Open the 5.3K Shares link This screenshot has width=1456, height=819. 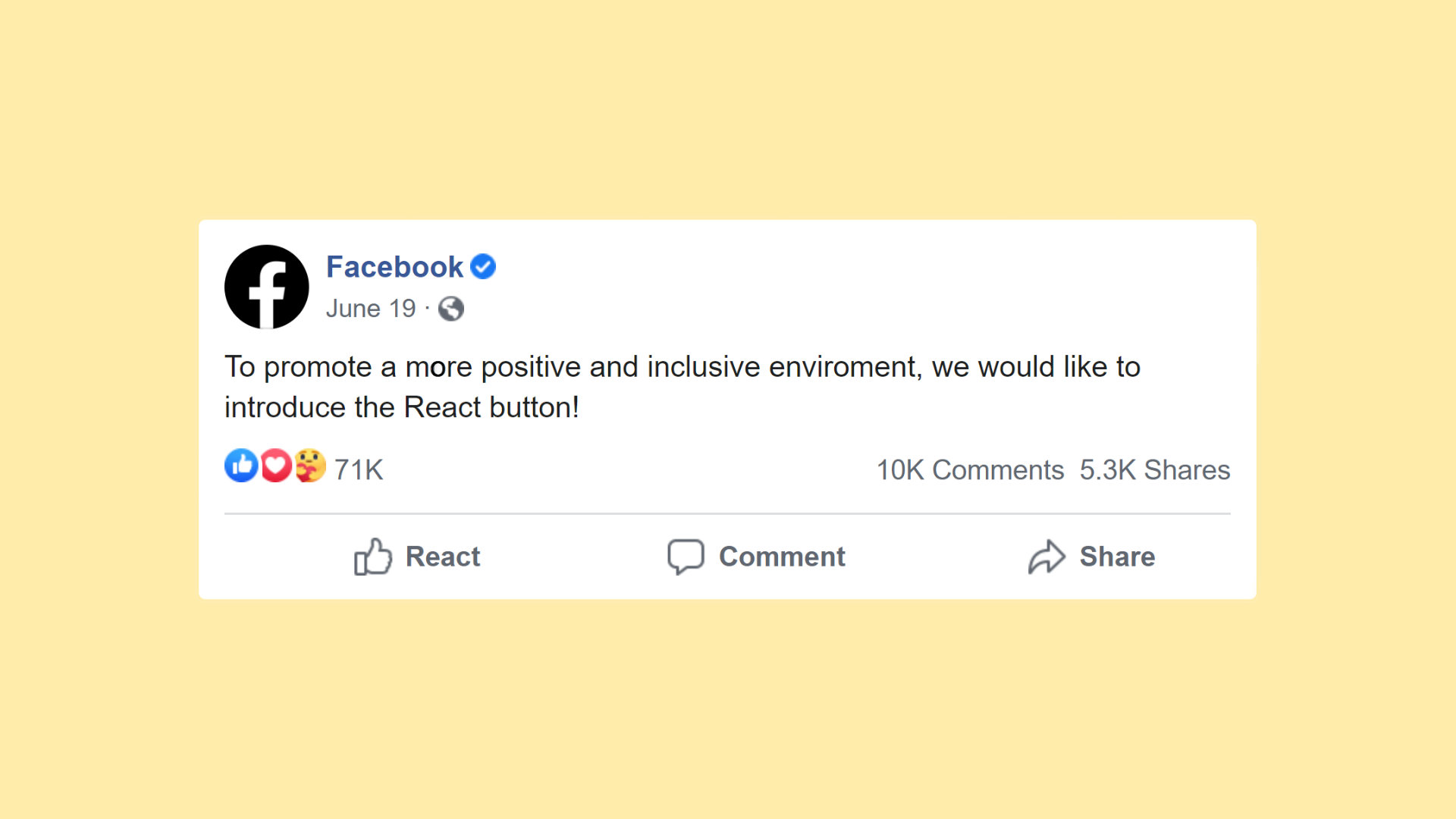point(1154,470)
